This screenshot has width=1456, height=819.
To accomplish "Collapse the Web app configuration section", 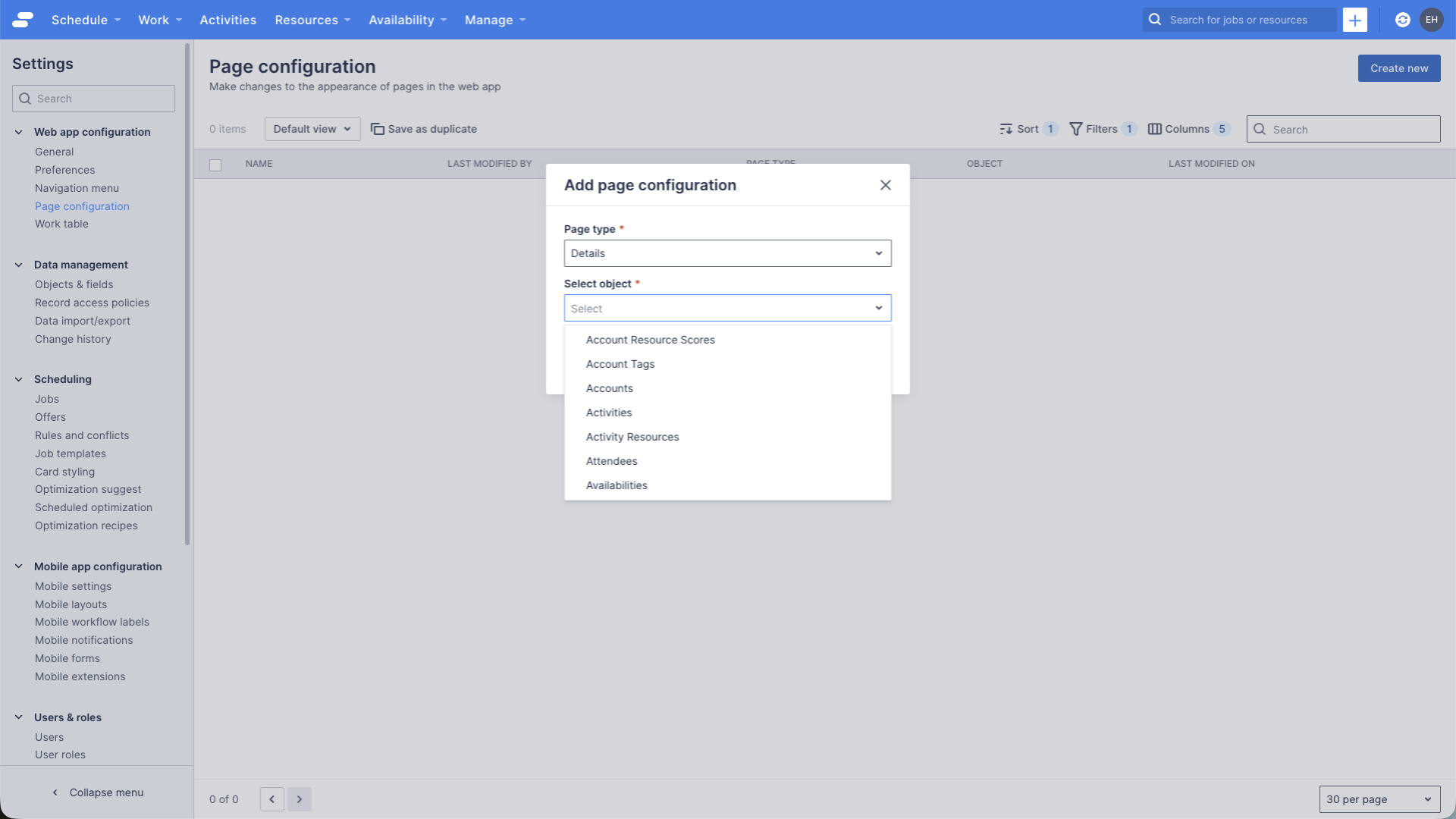I will pos(18,131).
